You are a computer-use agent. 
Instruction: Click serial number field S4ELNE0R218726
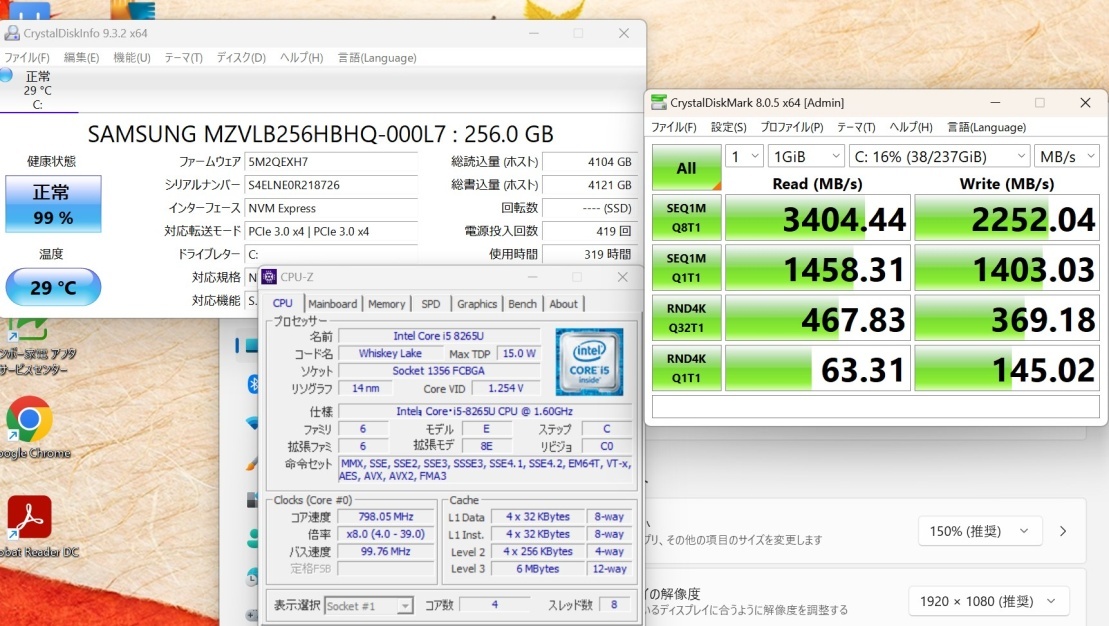click(x=331, y=185)
